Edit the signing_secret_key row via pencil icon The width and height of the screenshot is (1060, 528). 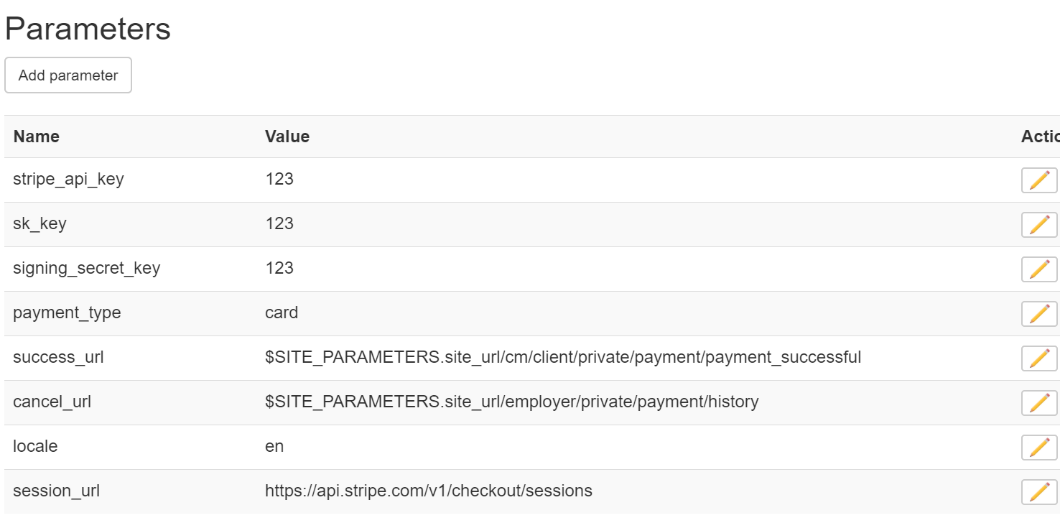coord(1039,269)
